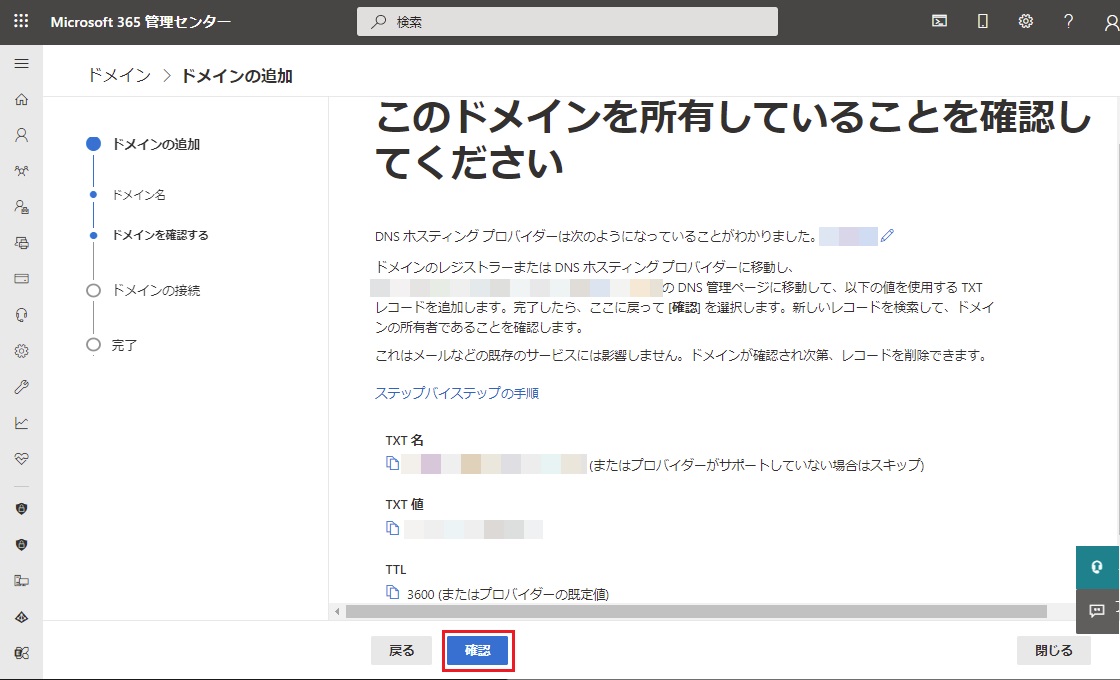Open the Health heart icon in sidebar
Image resolution: width=1120 pixels, height=680 pixels.
click(x=21, y=458)
